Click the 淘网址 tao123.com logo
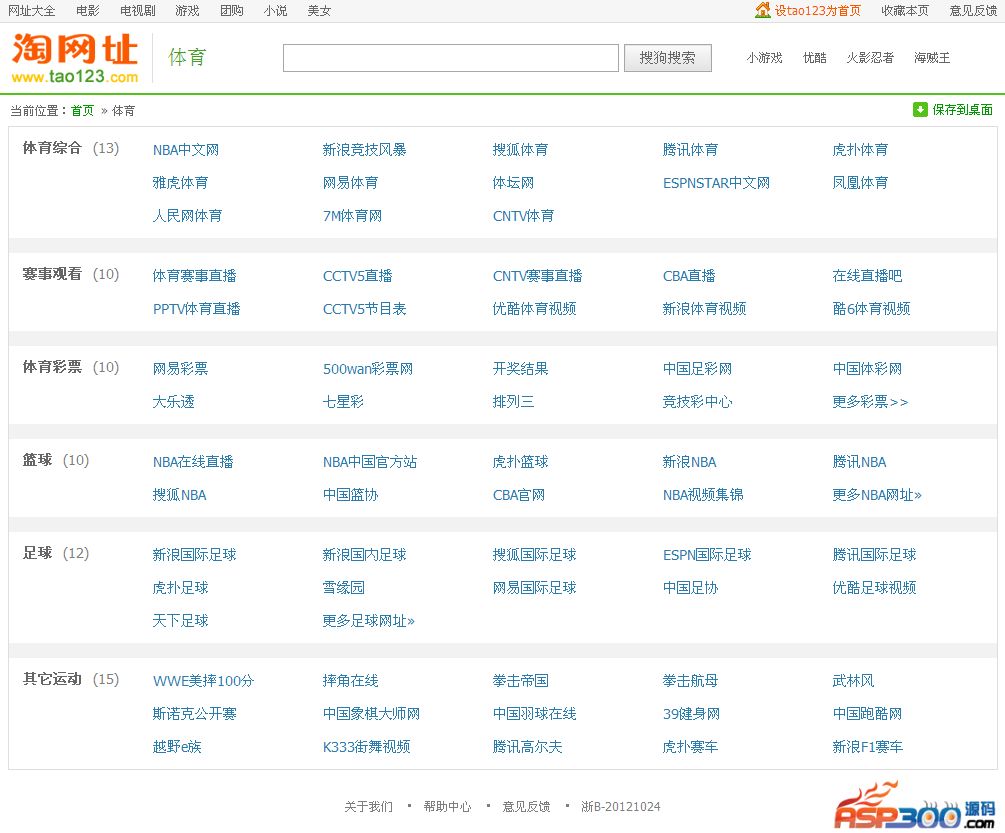This screenshot has height=833, width=1005. click(75, 58)
